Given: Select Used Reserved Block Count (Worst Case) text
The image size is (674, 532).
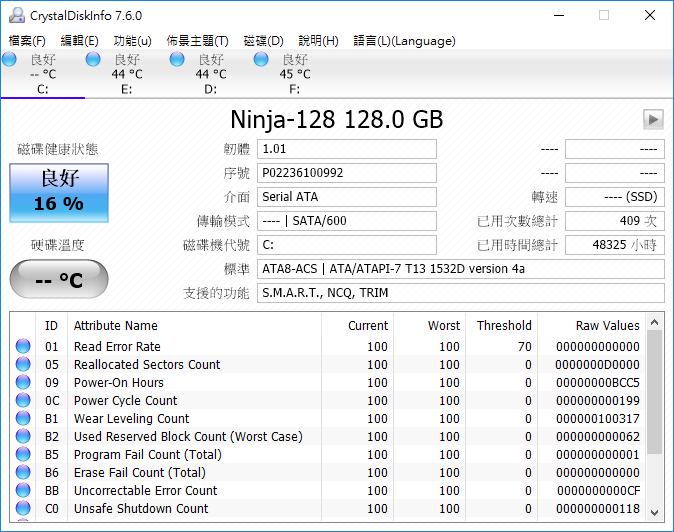Looking at the screenshot, I should [x=188, y=437].
